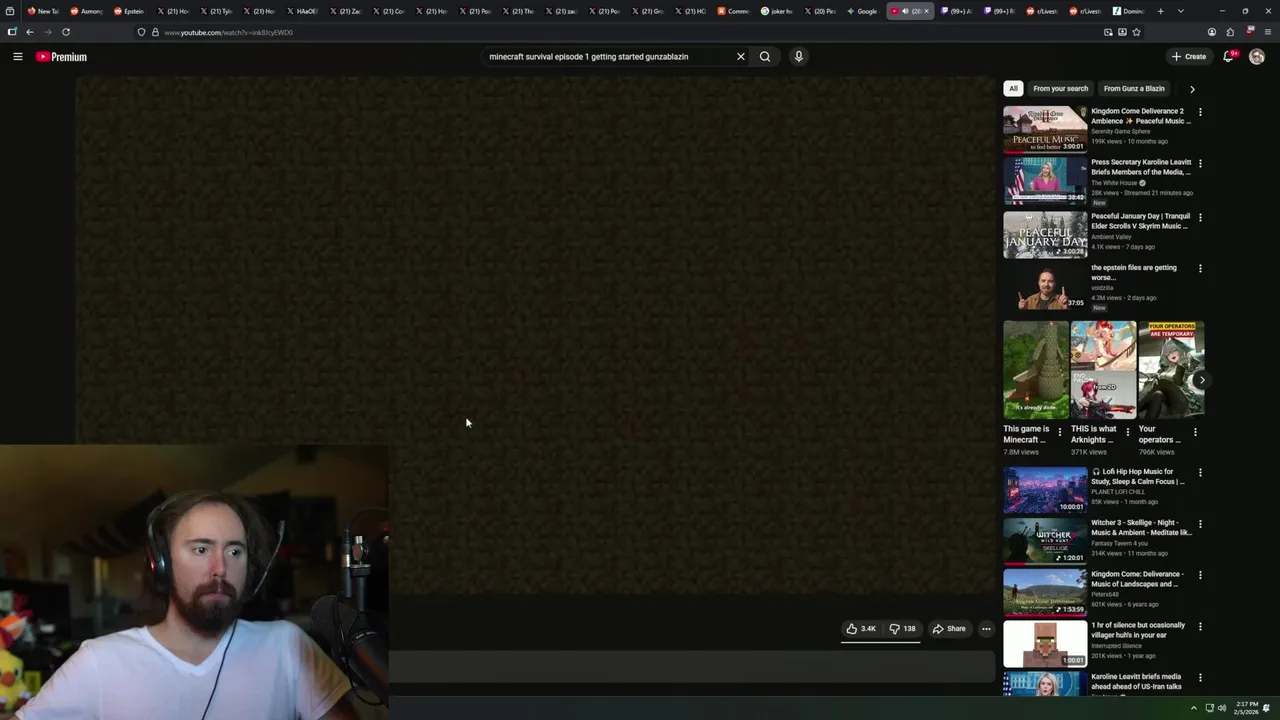1280x720 pixels.
Task: Show next filter chips with arrow
Action: [x=1192, y=89]
